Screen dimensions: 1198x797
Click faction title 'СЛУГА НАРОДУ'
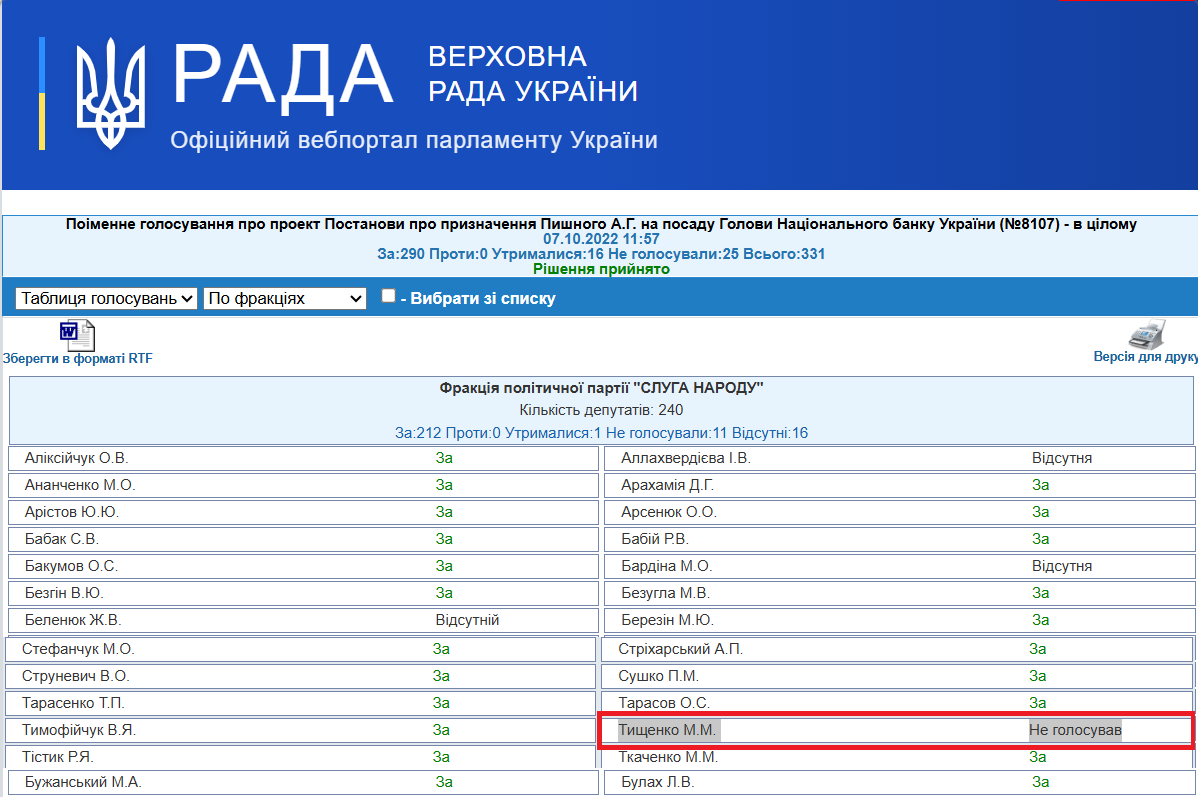pos(601,387)
